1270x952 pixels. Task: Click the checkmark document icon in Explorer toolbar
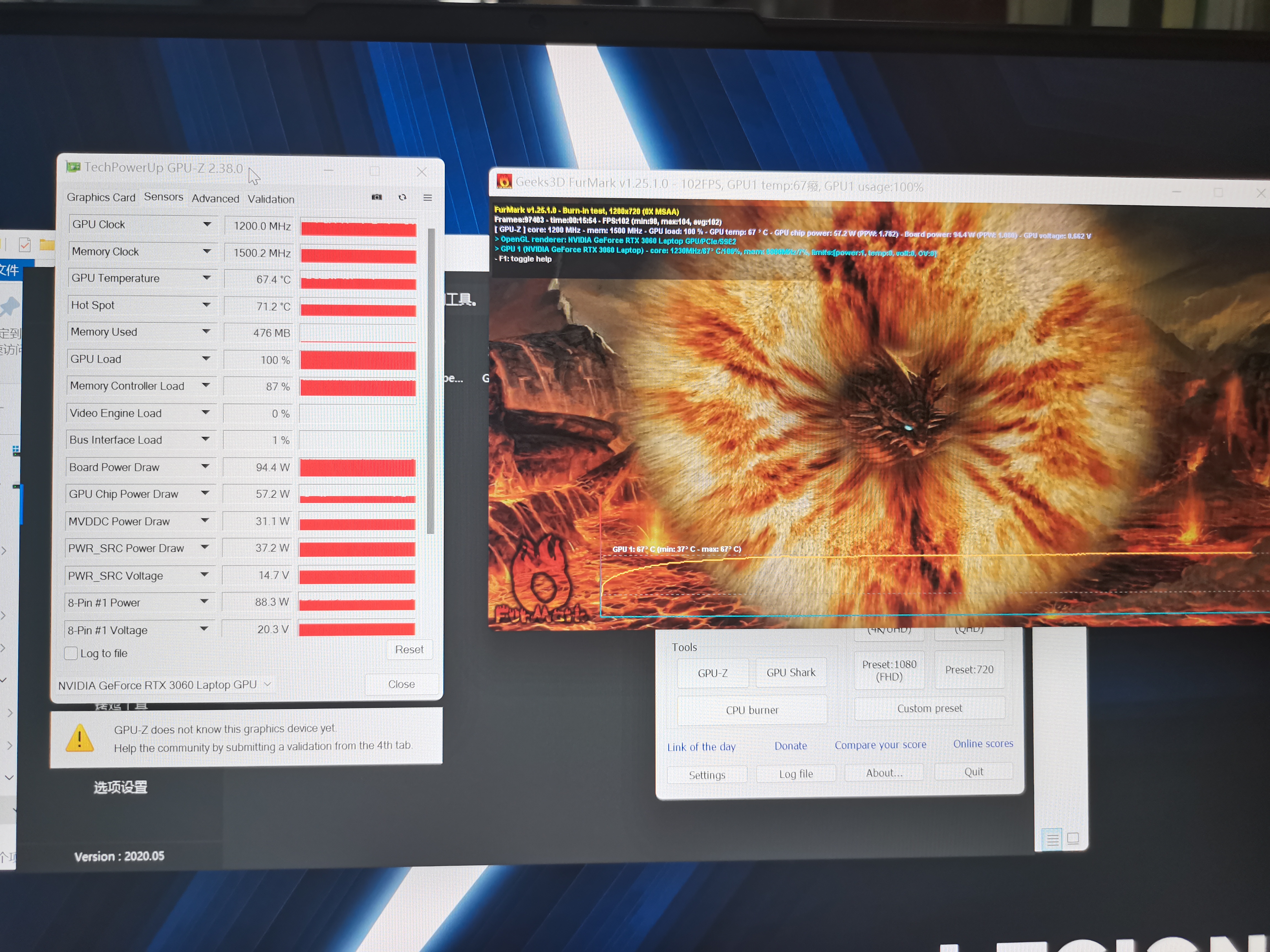tap(25, 245)
